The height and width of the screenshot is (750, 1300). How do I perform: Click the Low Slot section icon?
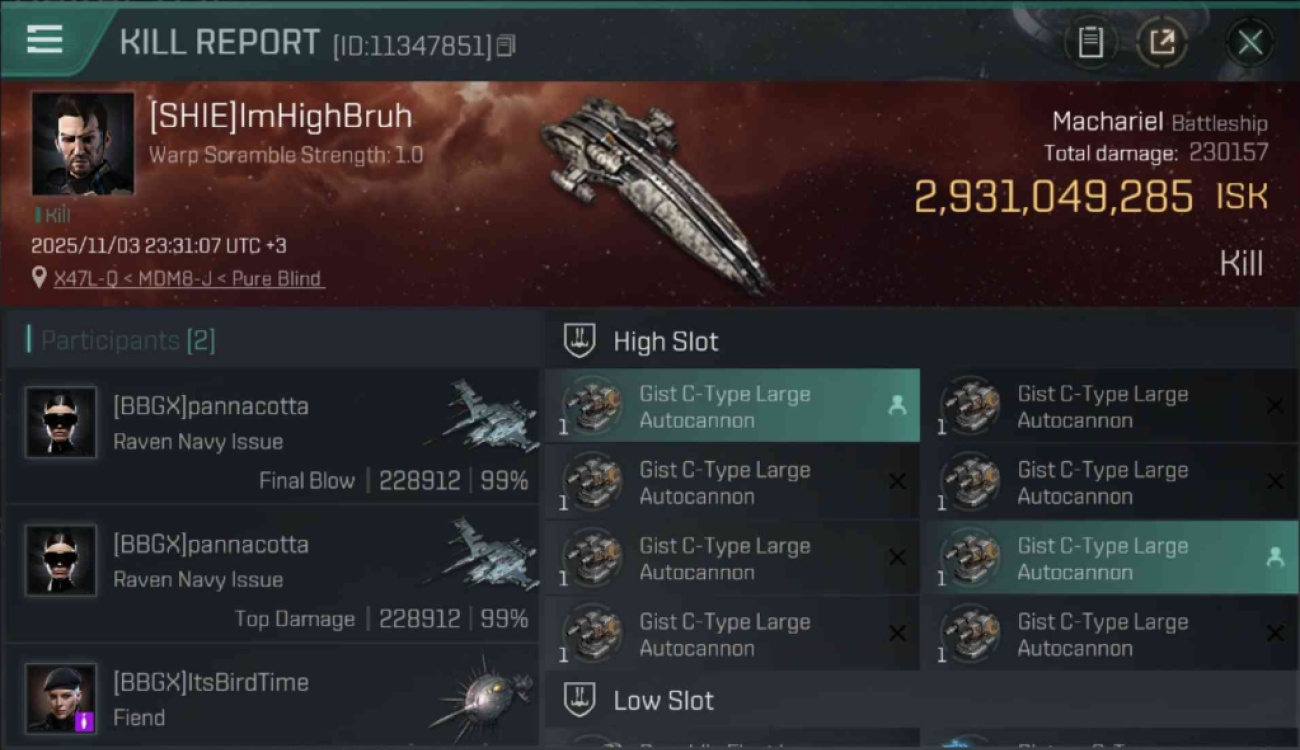coord(579,700)
